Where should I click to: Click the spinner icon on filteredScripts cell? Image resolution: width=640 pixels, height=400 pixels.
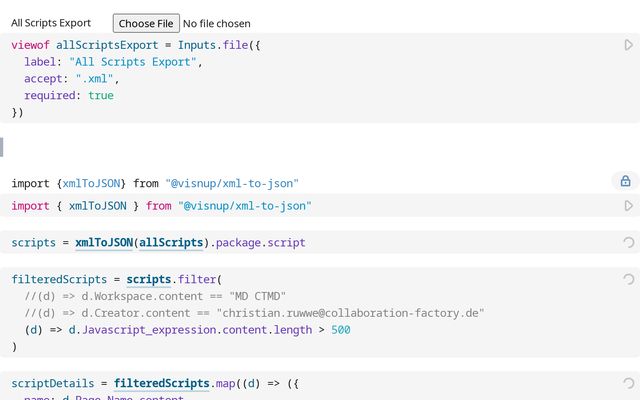[628, 279]
